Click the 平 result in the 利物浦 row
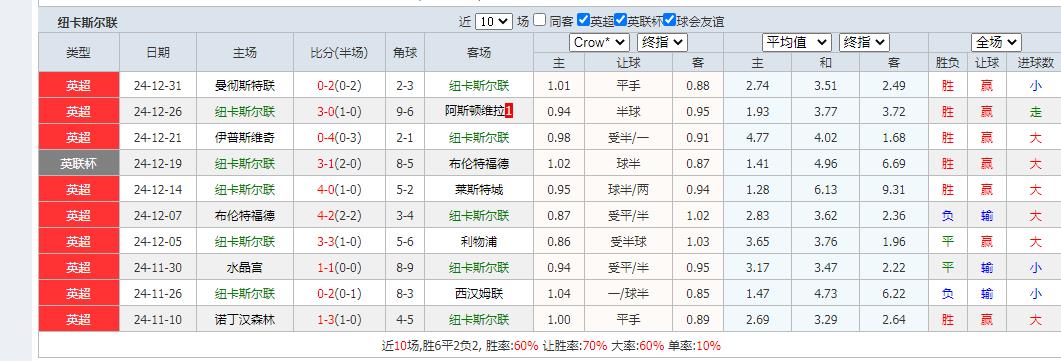Screen dimensions: 1061x361 [947, 242]
